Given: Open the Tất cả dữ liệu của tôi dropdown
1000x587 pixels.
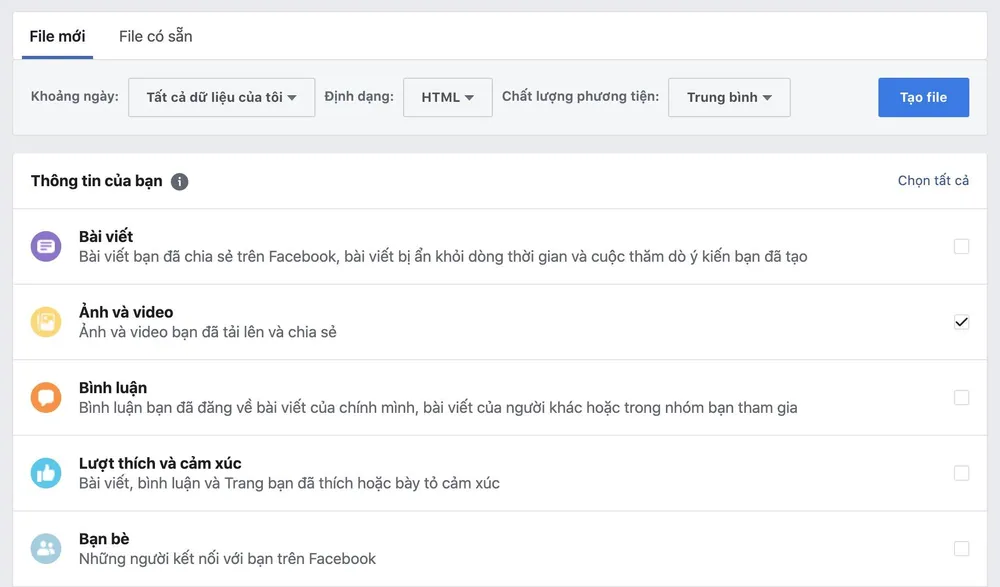Looking at the screenshot, I should click(x=221, y=97).
